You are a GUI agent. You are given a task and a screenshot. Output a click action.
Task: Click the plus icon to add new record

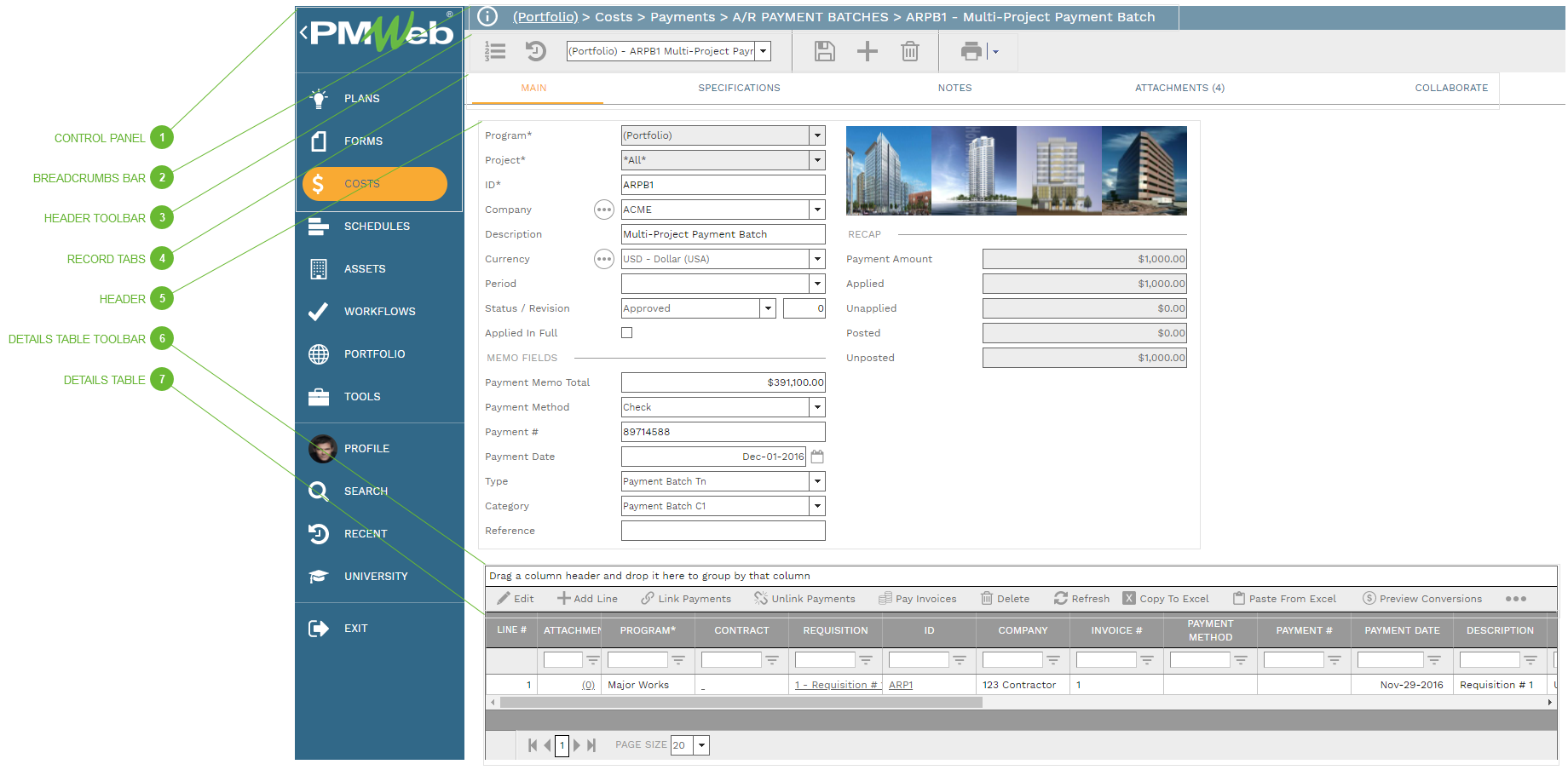pyautogui.click(x=867, y=51)
